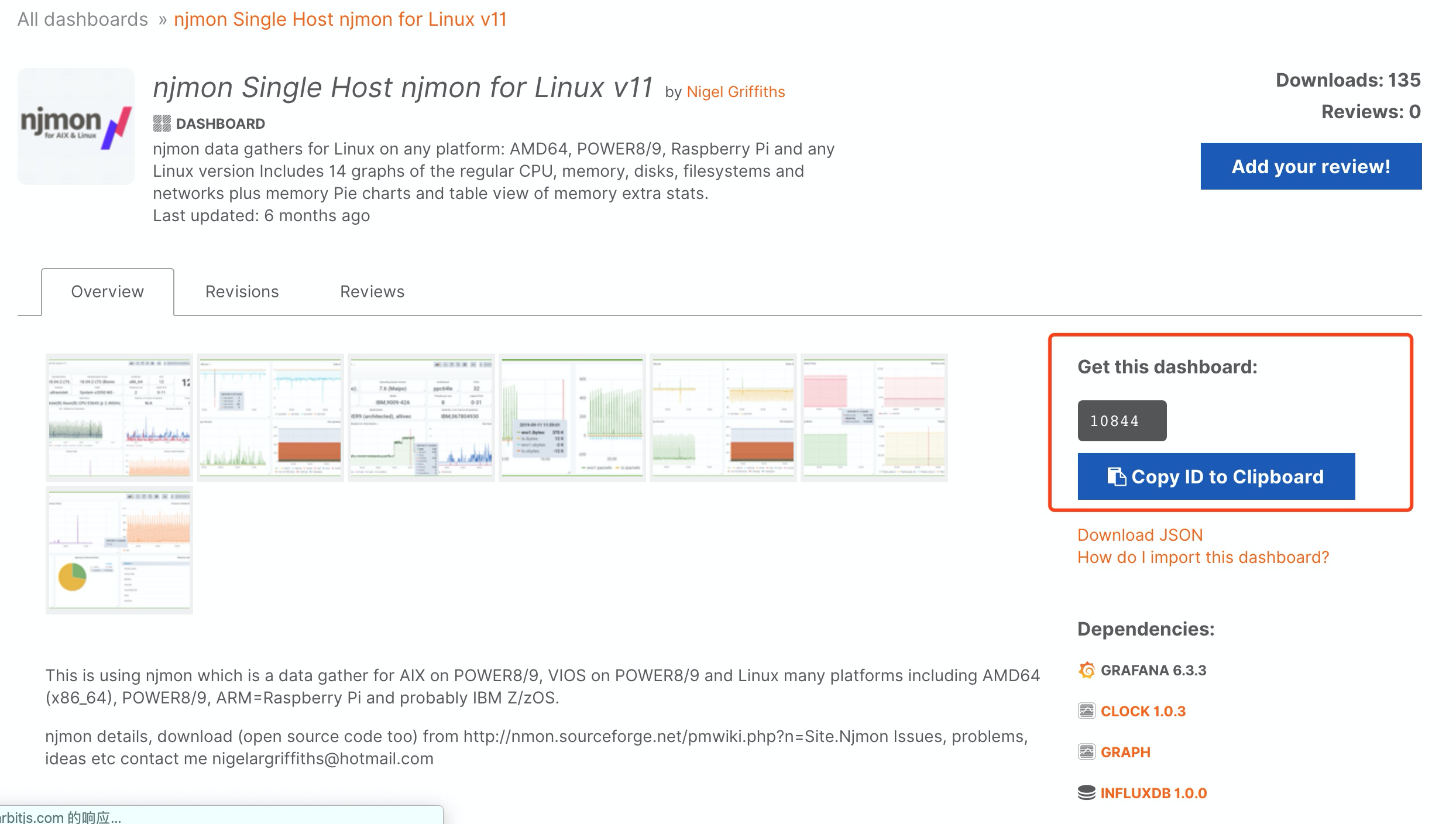
Task: Open the Overview tab
Action: (x=108, y=291)
